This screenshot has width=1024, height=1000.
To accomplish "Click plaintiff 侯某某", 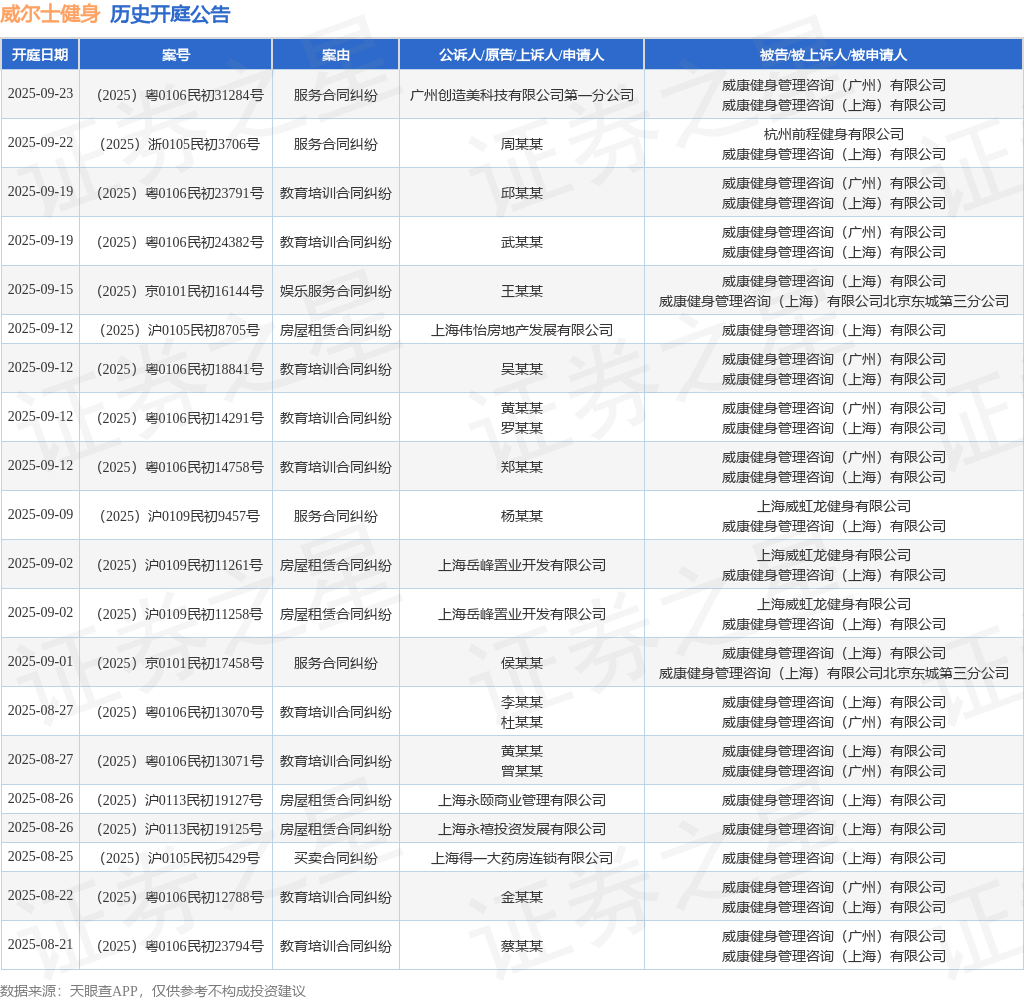I will 522,664.
